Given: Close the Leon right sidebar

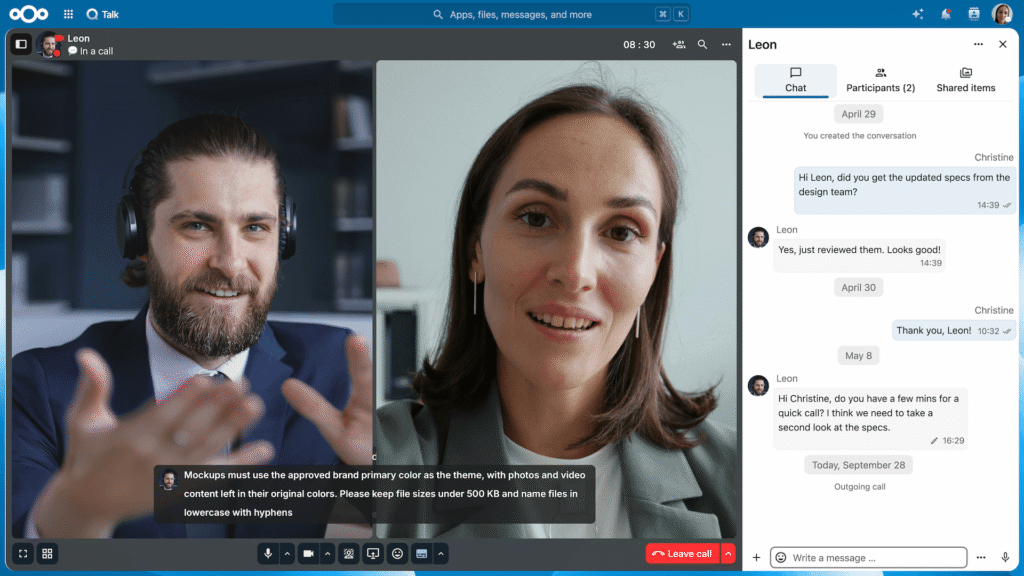Looking at the screenshot, I should 1002,44.
